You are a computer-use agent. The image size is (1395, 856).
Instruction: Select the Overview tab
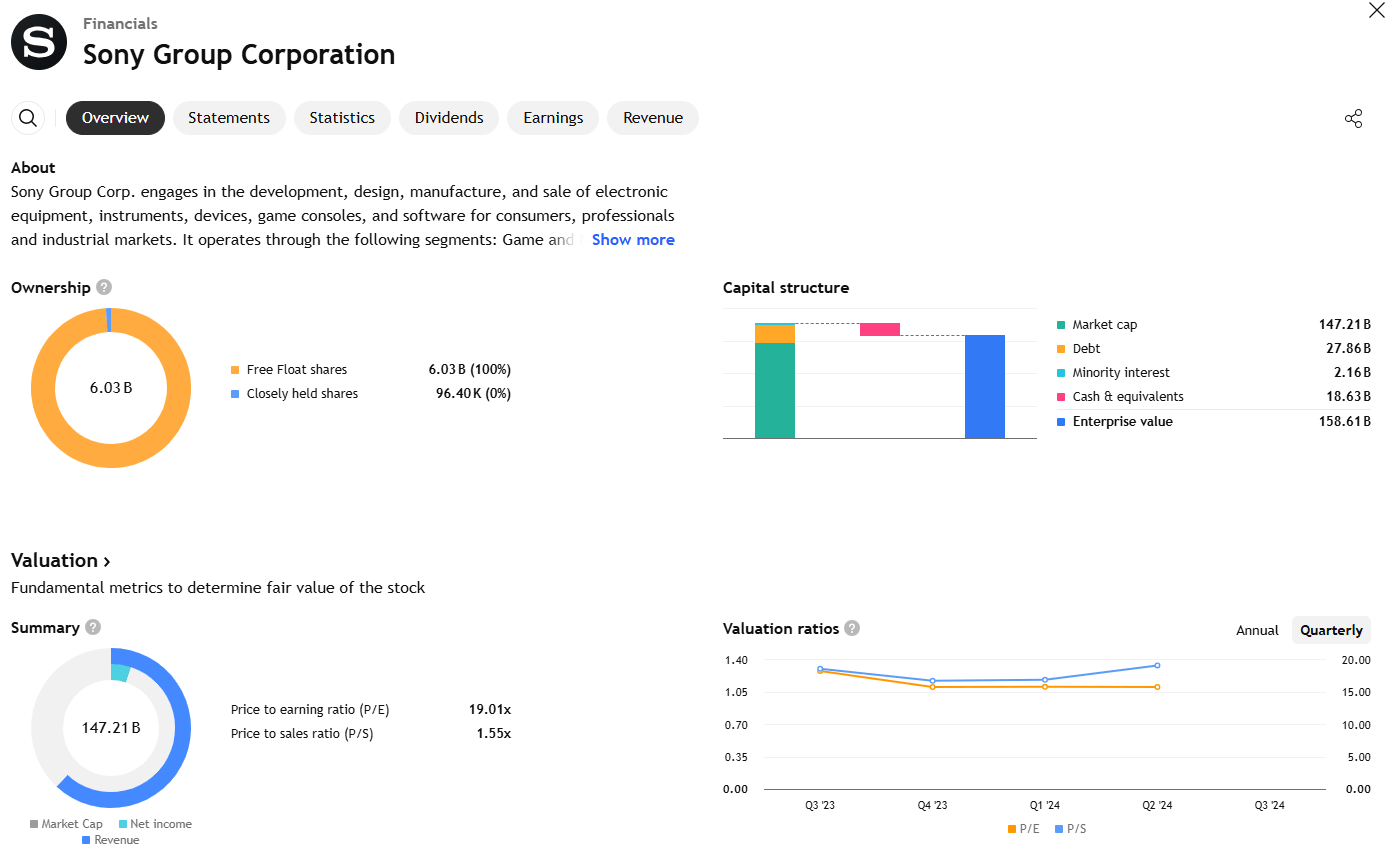tap(115, 118)
